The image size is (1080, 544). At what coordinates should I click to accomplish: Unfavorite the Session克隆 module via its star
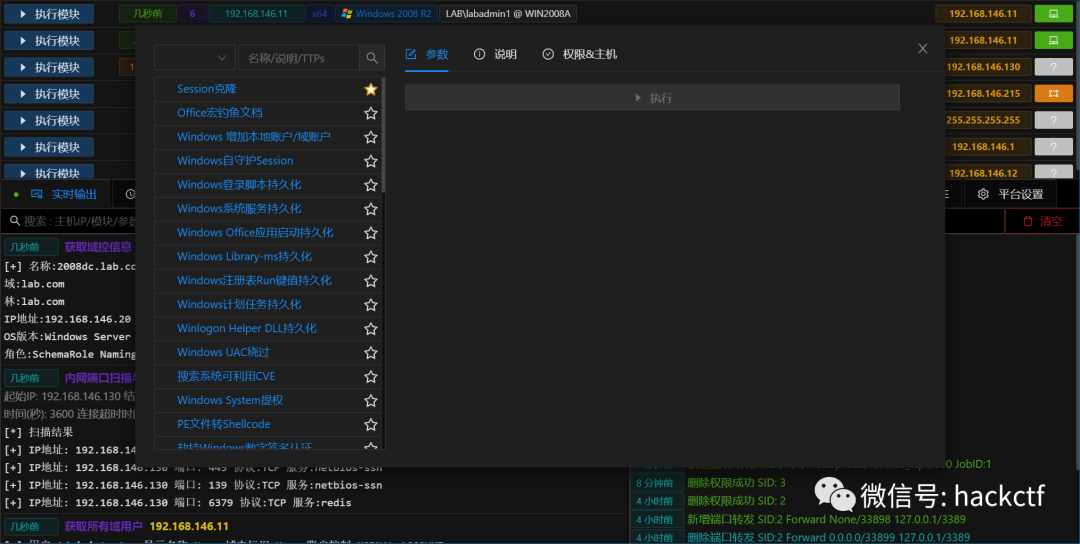point(370,89)
